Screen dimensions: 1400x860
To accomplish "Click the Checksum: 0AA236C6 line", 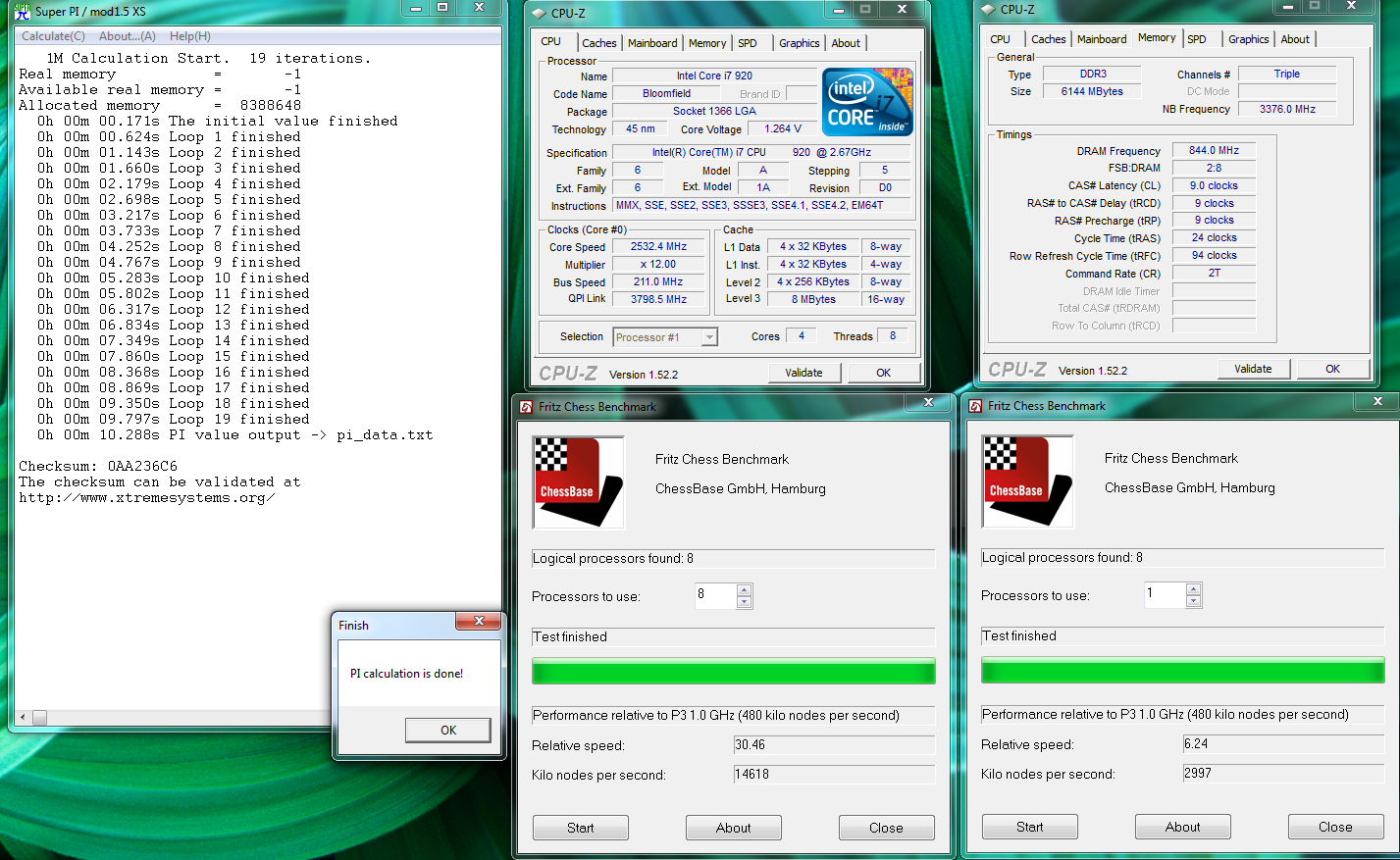I will point(98,466).
